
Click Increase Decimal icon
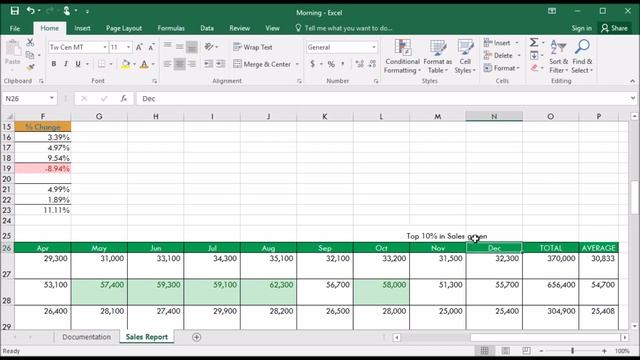pos(359,64)
